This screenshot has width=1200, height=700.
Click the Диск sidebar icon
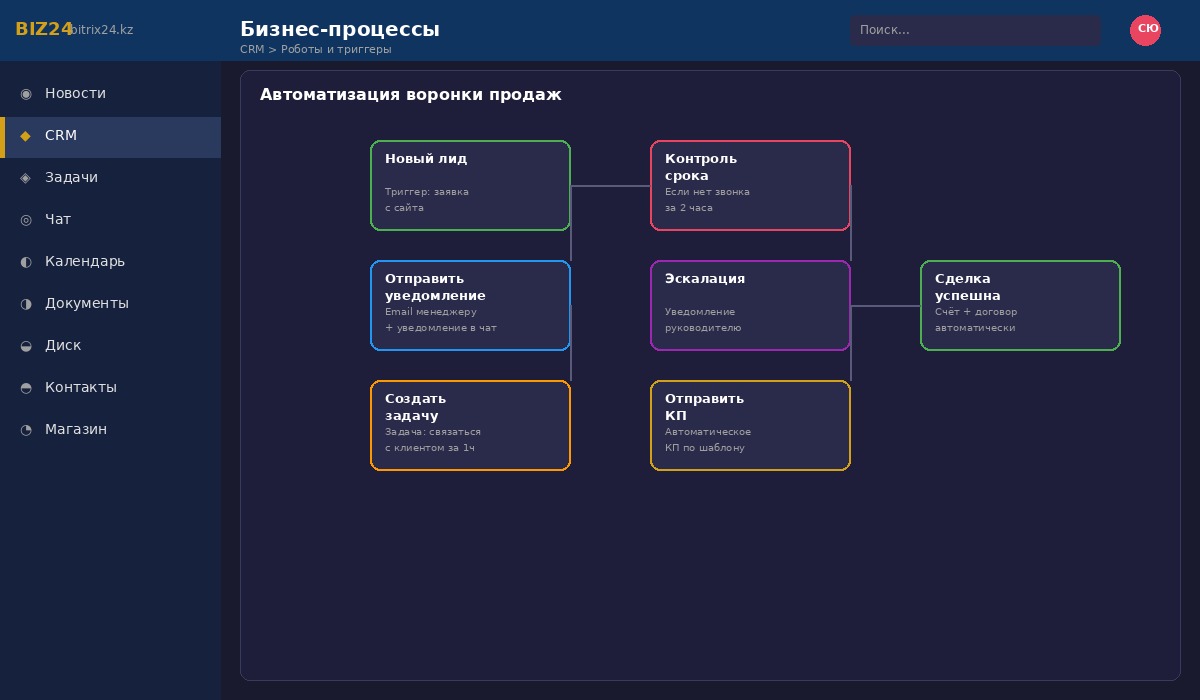[x=26, y=346]
